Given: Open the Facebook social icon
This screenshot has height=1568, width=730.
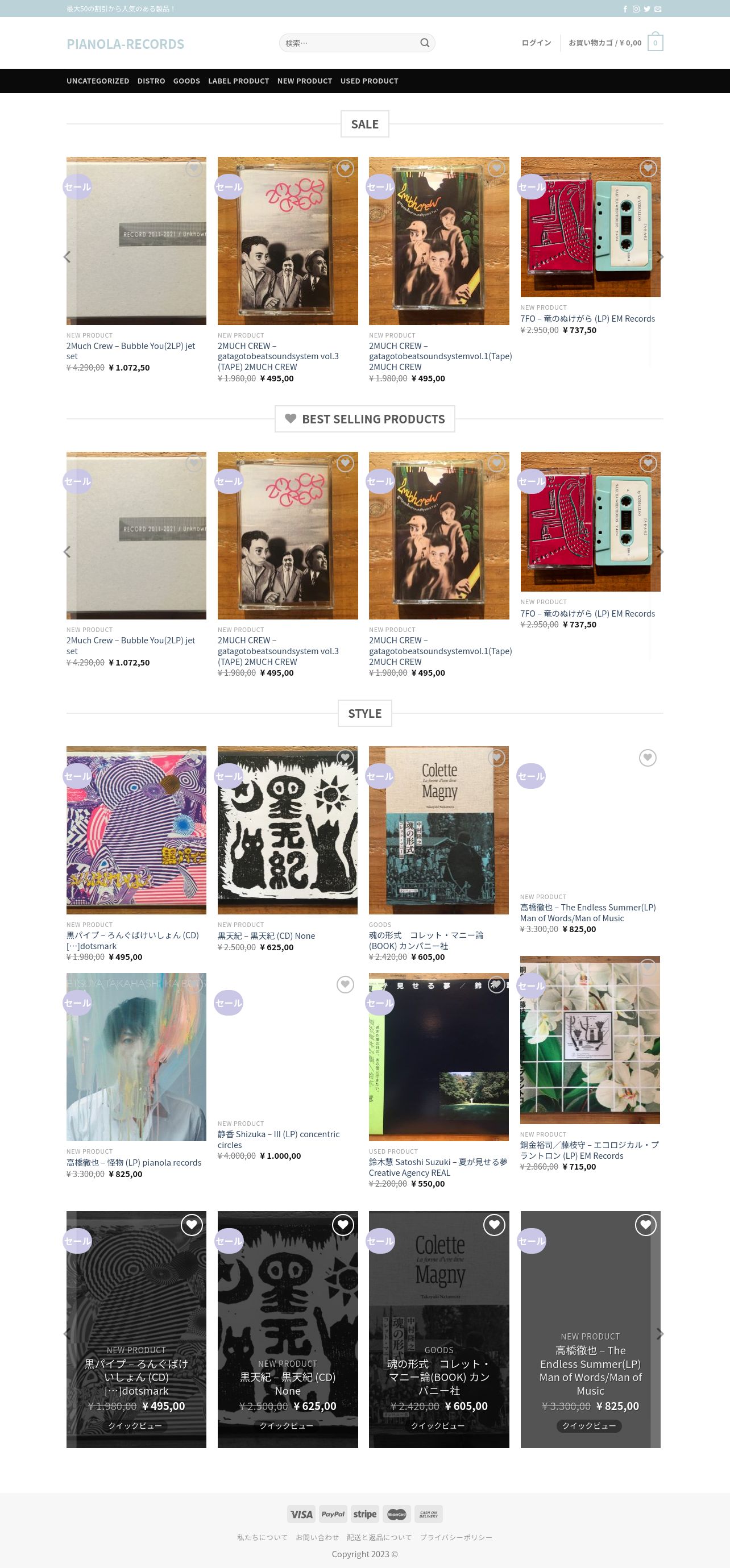Looking at the screenshot, I should point(625,9).
